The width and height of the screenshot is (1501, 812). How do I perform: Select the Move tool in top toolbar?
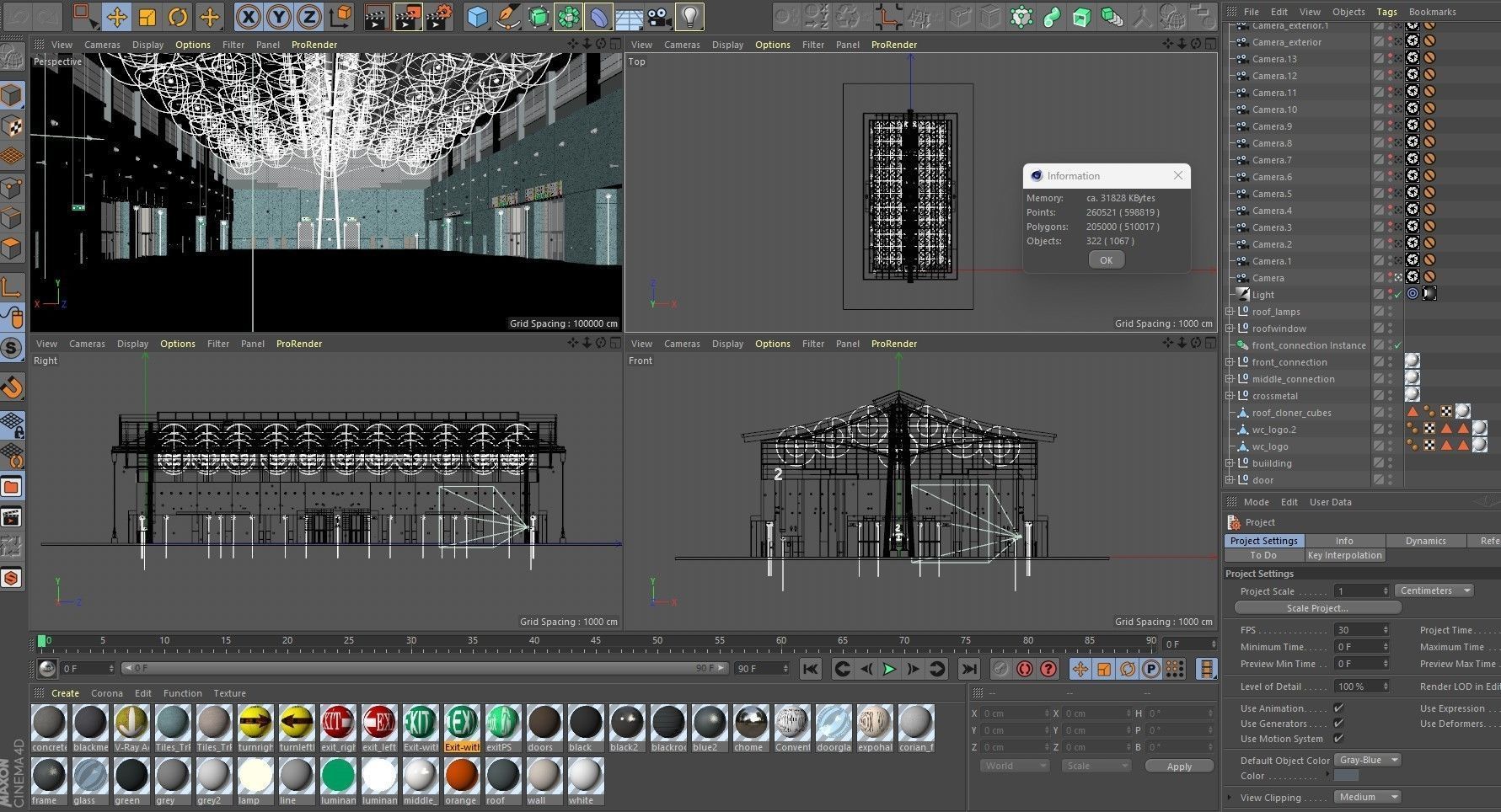(x=116, y=16)
